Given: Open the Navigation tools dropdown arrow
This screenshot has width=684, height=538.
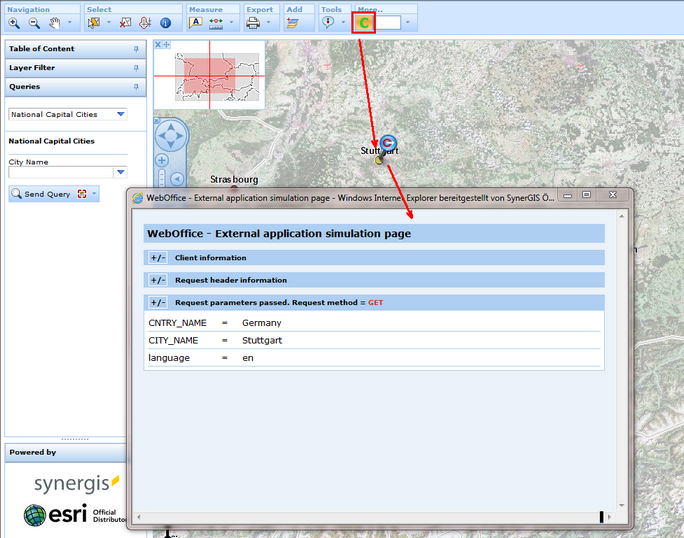Looking at the screenshot, I should [69, 22].
